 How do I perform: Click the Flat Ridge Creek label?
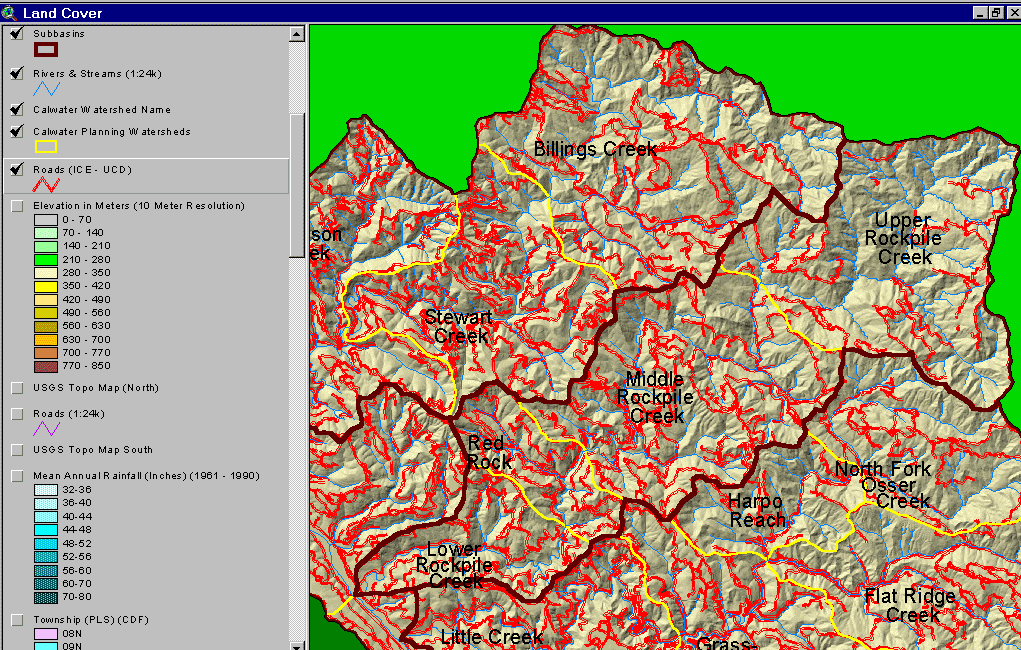click(910, 605)
